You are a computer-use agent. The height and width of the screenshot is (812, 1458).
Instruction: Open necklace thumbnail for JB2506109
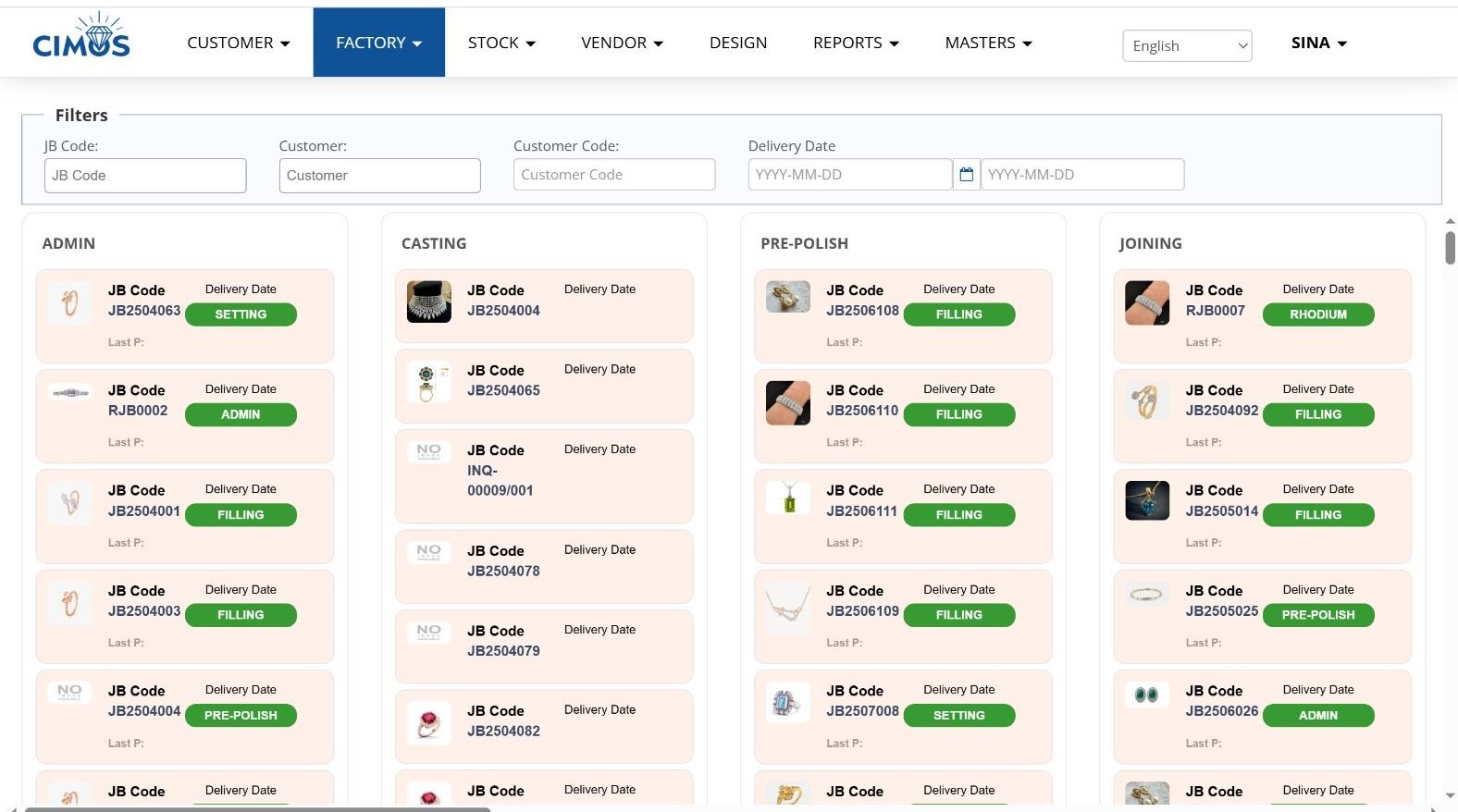[788, 607]
